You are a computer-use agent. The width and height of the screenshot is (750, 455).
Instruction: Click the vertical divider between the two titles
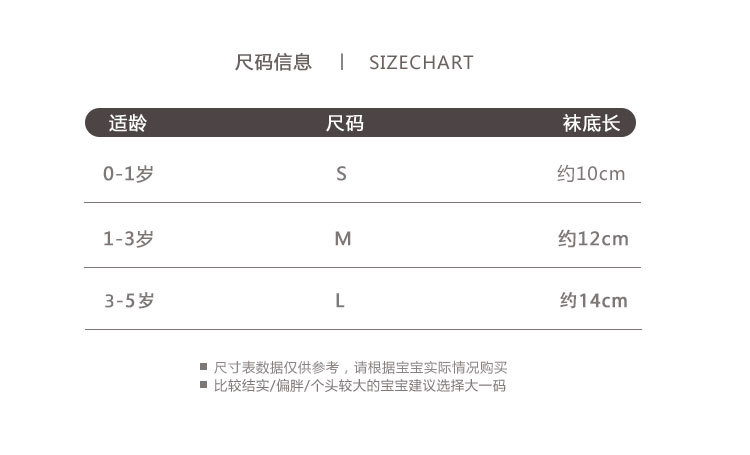pos(342,62)
